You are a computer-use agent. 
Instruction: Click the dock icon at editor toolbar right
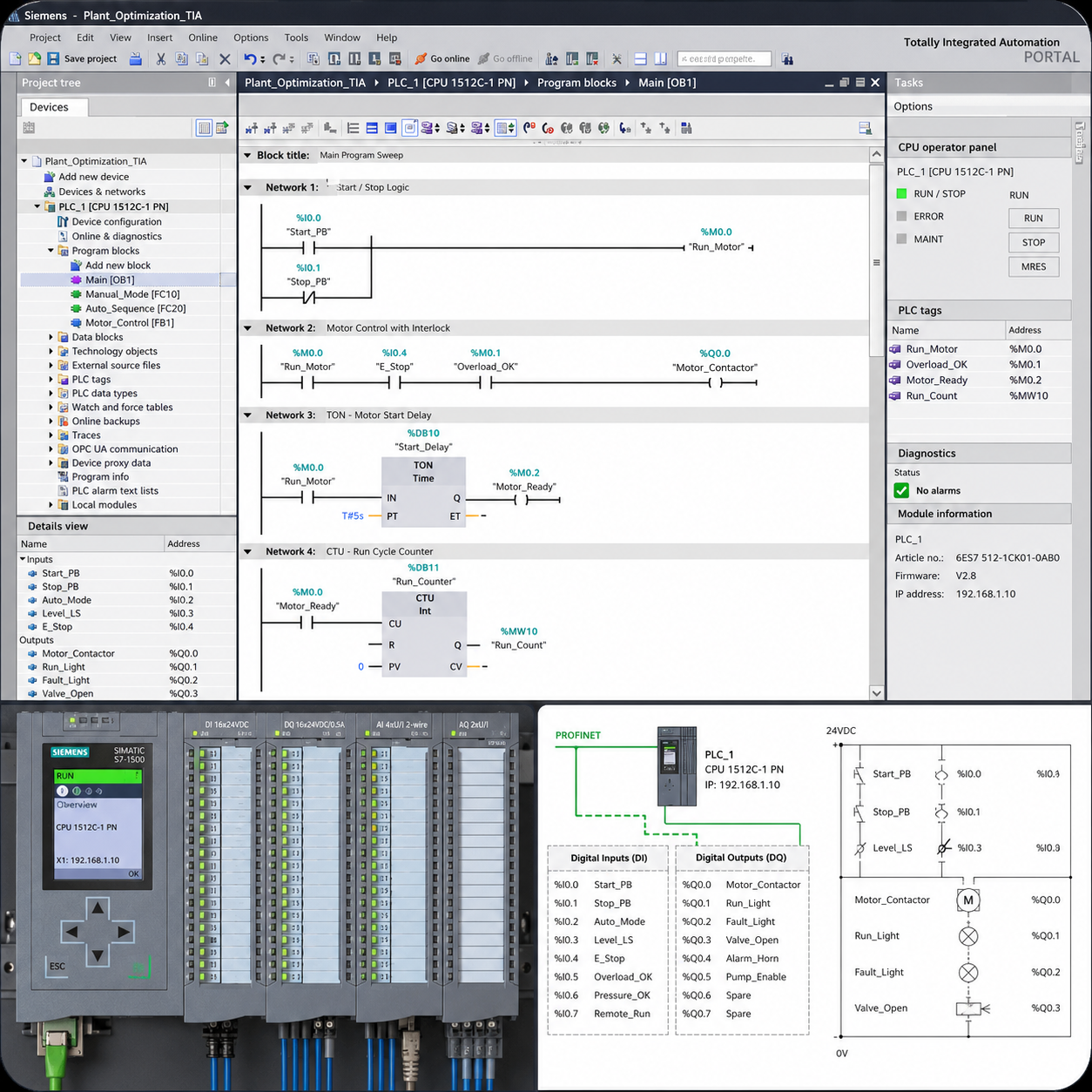coord(866,128)
